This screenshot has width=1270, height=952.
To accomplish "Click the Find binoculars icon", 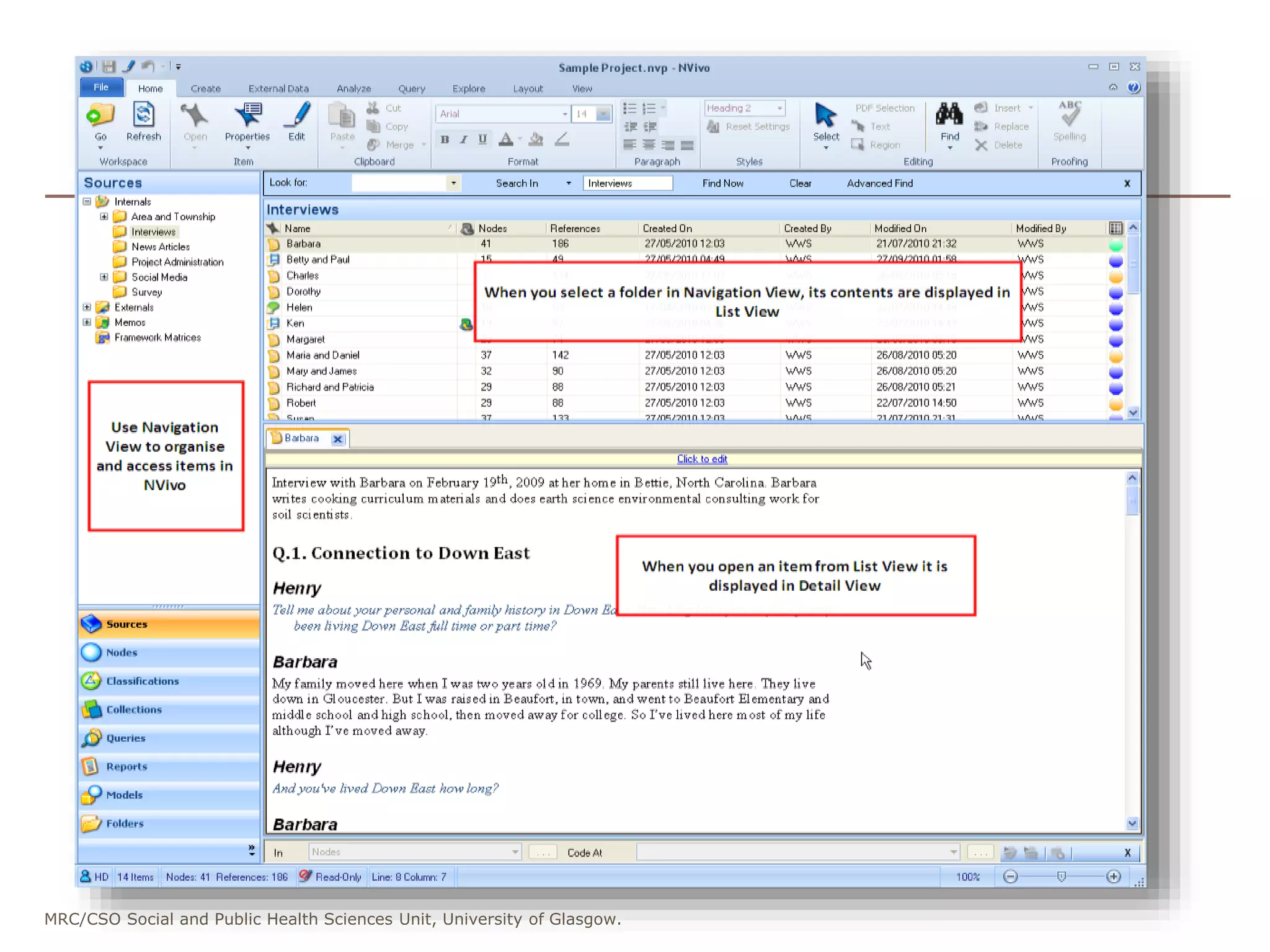I will click(x=949, y=115).
